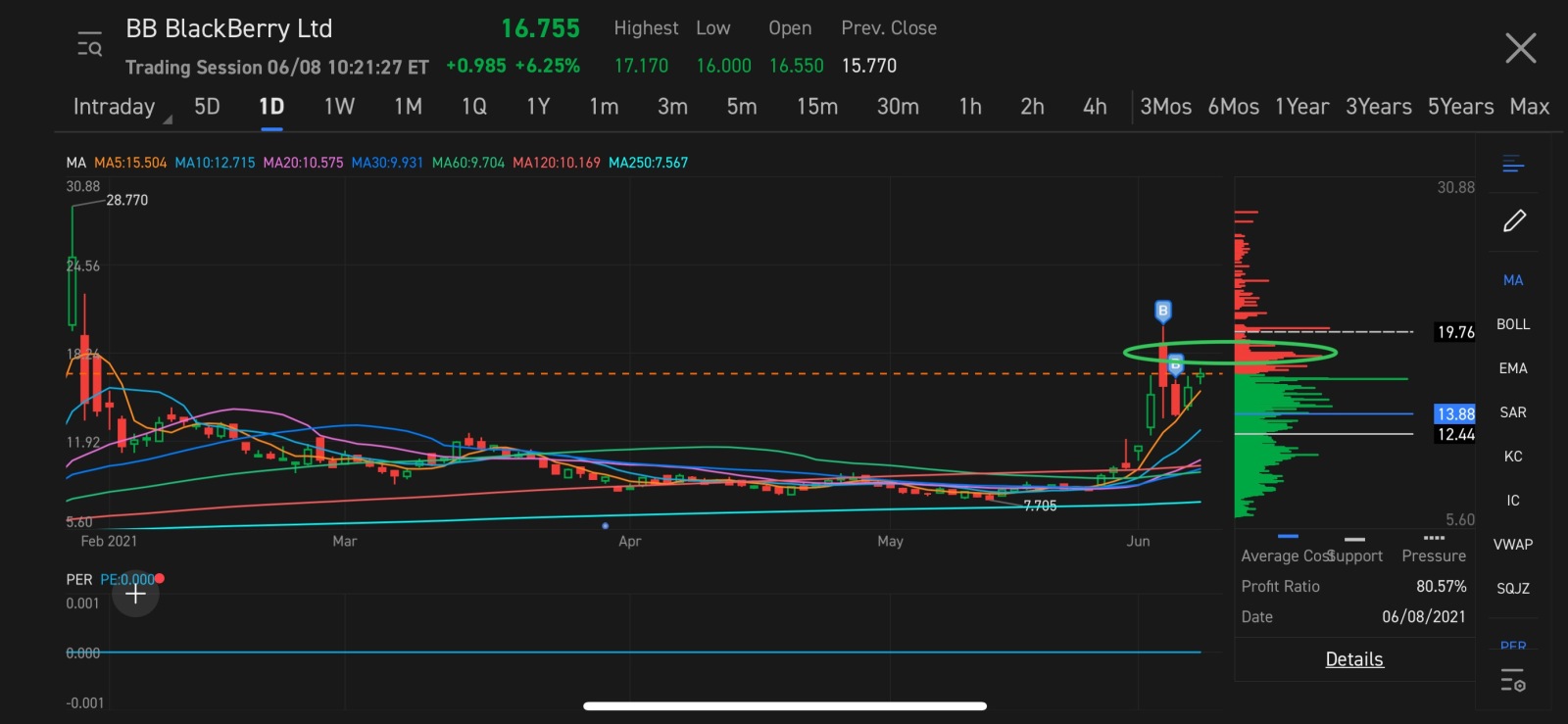Viewport: 1568px width, 724px height.
Task: Choose the 1Q quarterly timeframe
Action: (x=474, y=107)
